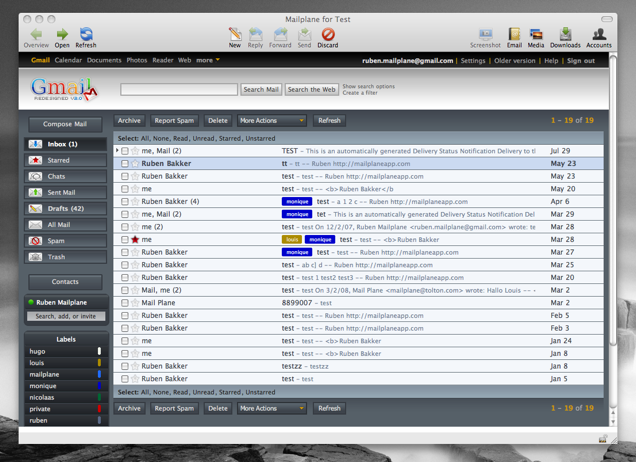Click the Open green arrow icon
This screenshot has height=462, width=636.
click(62, 34)
